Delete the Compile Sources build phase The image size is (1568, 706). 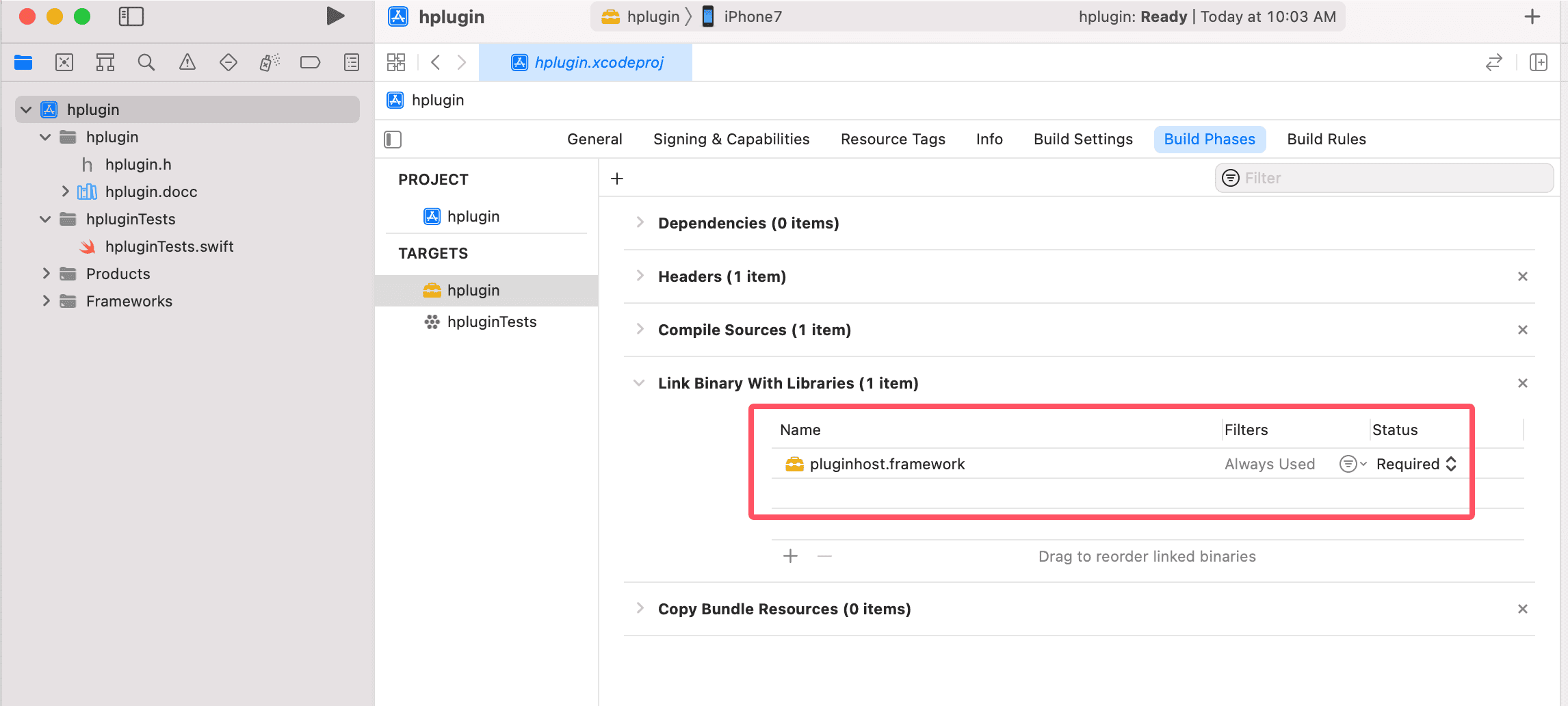coord(1523,330)
